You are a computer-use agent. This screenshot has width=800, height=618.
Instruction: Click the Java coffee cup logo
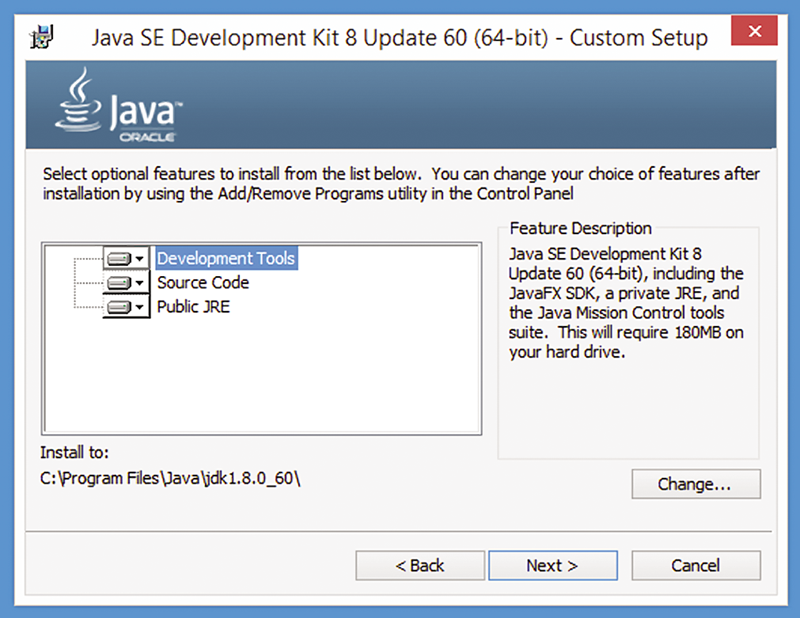click(x=79, y=100)
